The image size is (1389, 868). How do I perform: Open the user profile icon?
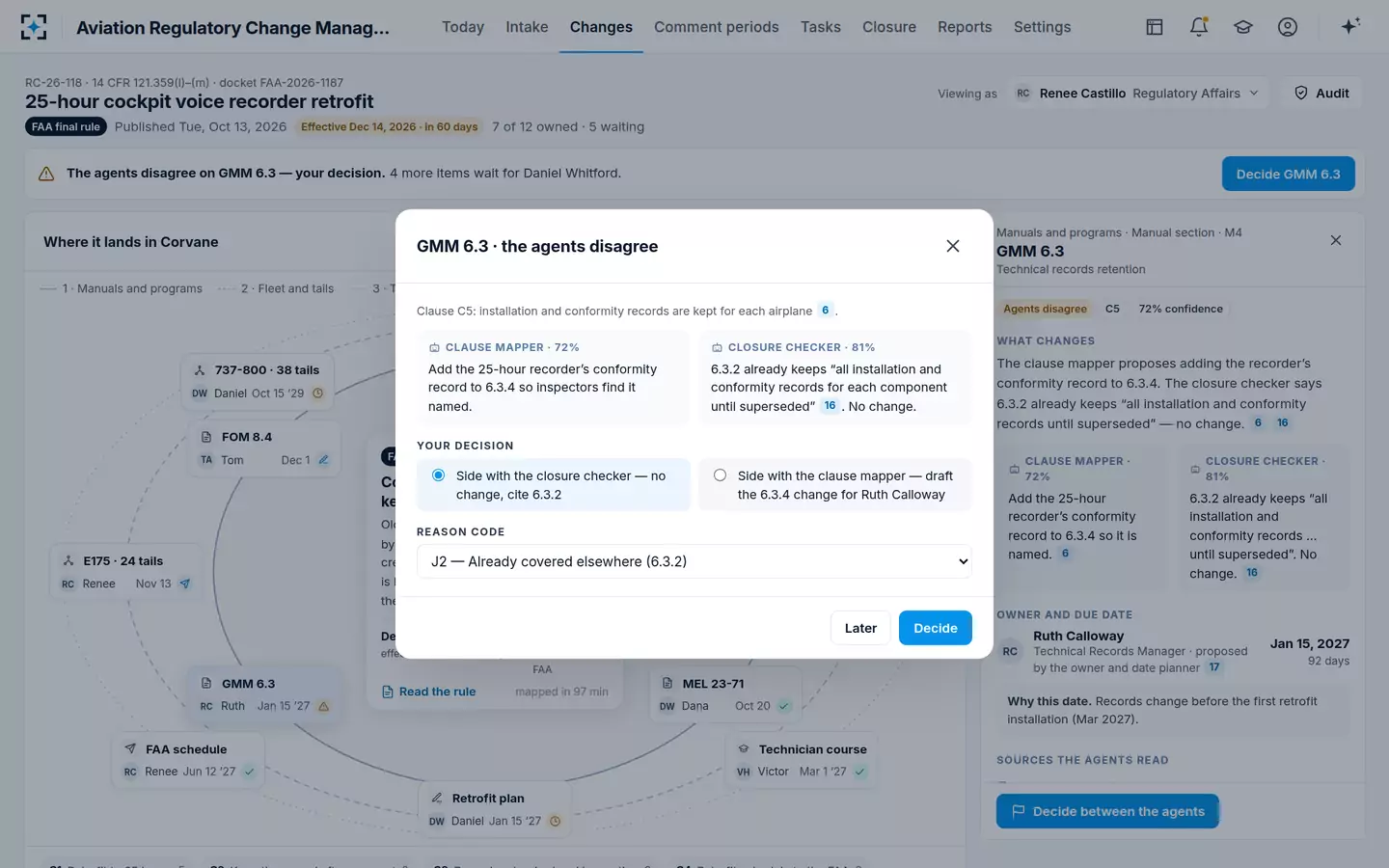click(1288, 27)
